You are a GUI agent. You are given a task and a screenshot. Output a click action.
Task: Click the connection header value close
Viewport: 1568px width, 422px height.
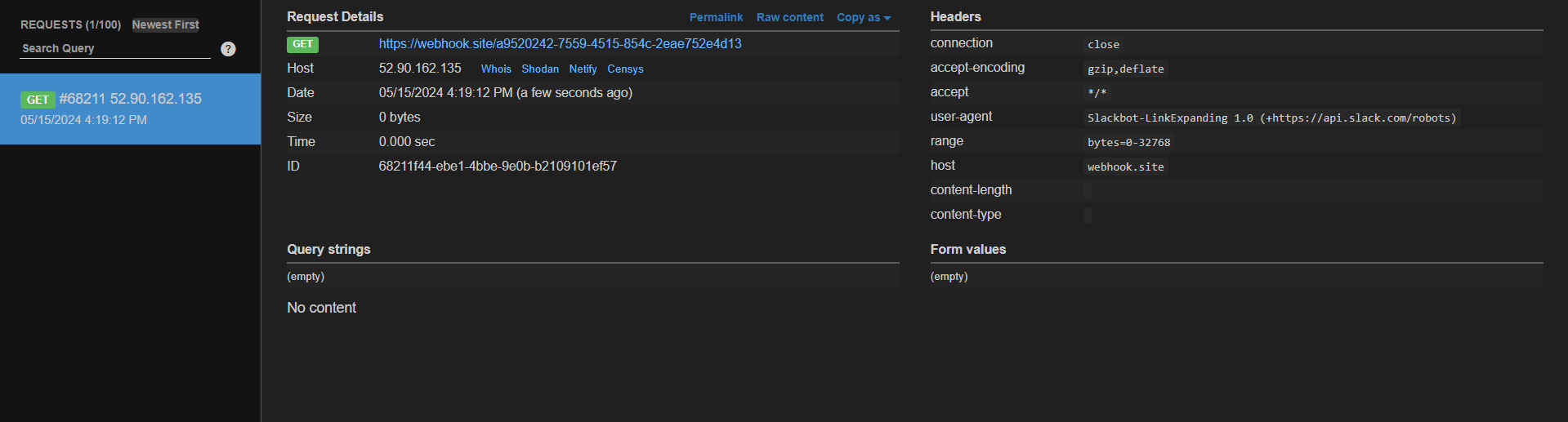coord(1103,45)
